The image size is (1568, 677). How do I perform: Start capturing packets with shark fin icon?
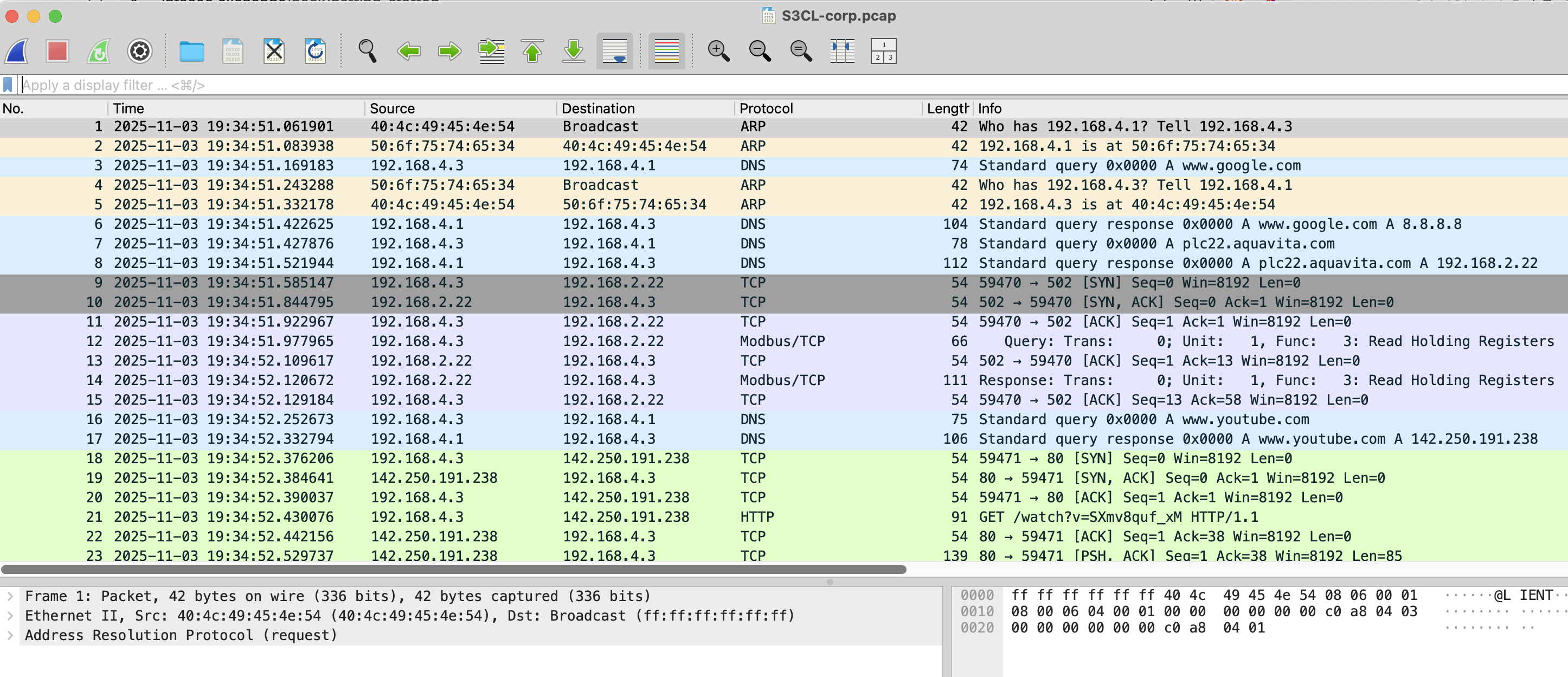click(x=17, y=51)
